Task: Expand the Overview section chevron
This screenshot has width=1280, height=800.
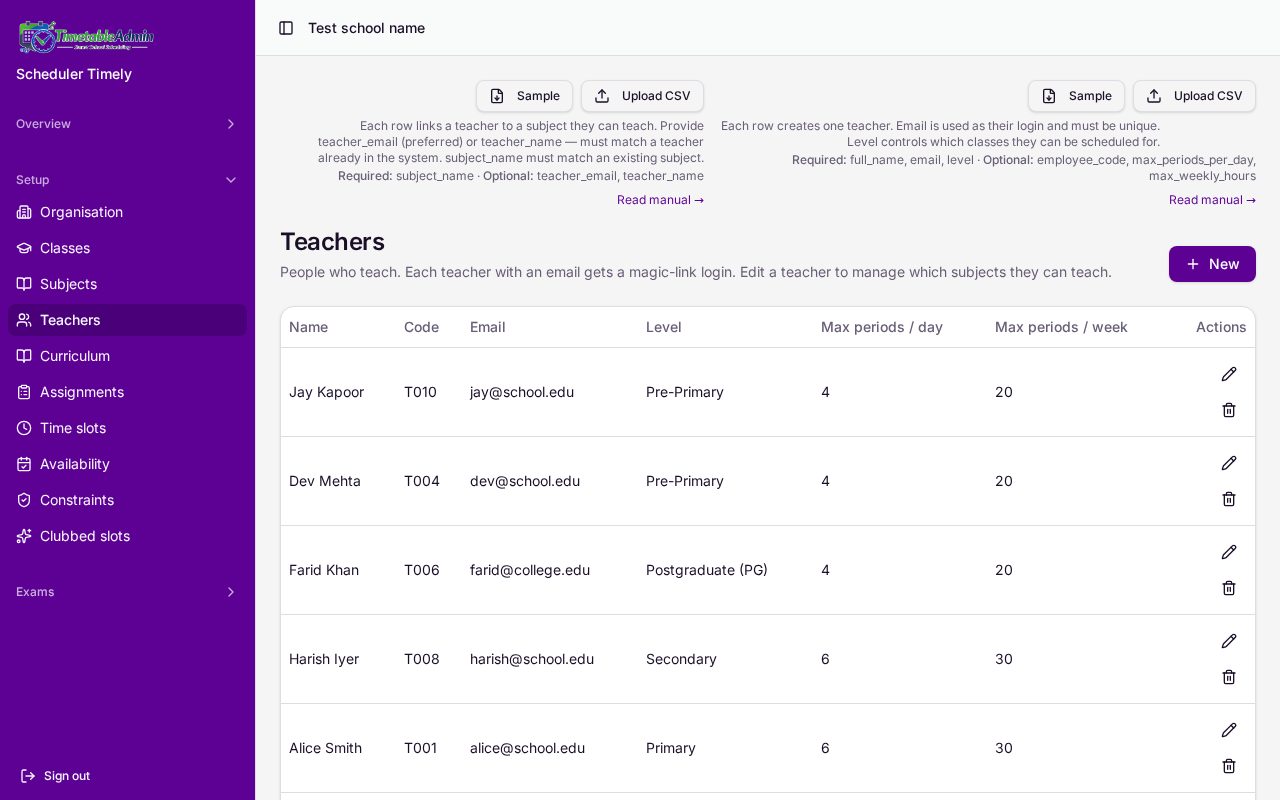Action: click(x=231, y=124)
